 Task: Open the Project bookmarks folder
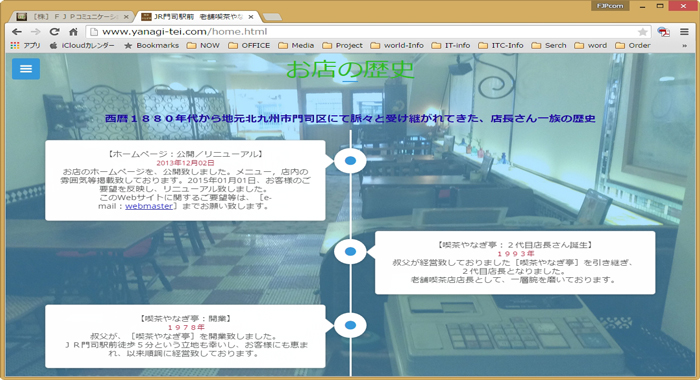342,45
